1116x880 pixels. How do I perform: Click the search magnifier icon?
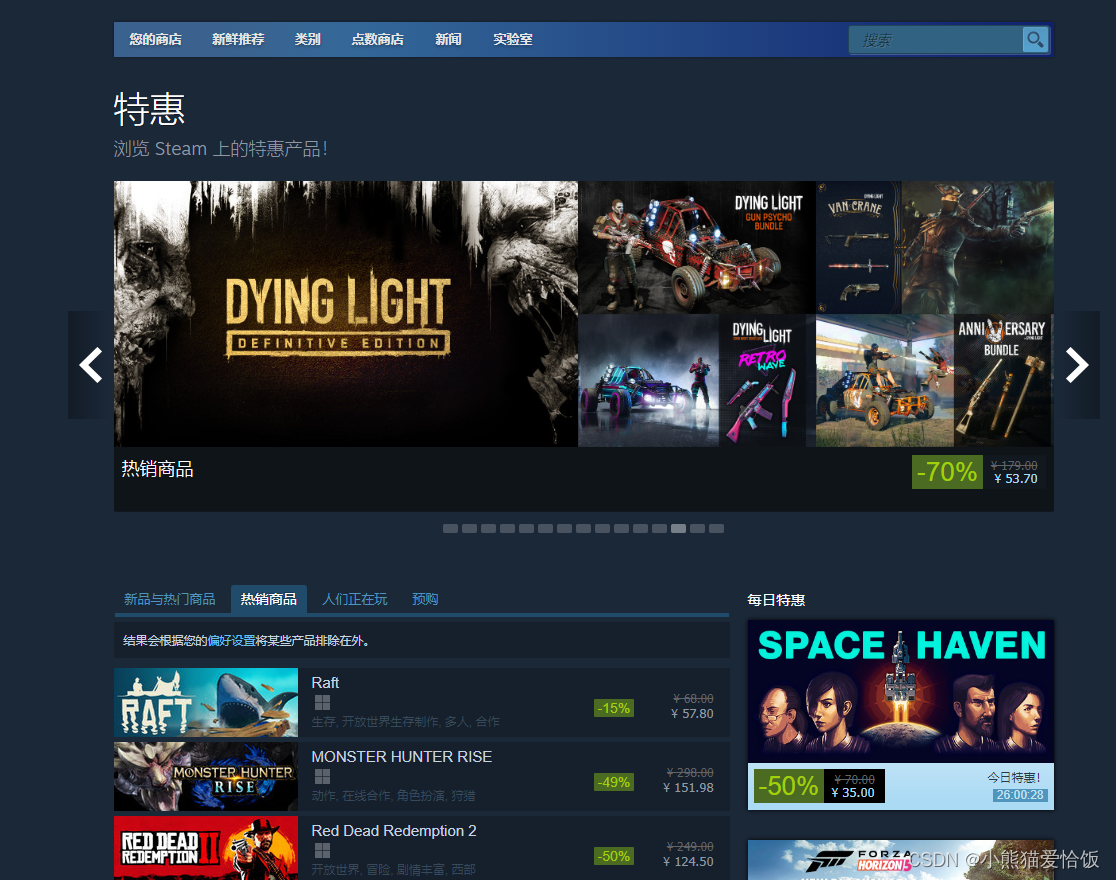pos(1035,39)
